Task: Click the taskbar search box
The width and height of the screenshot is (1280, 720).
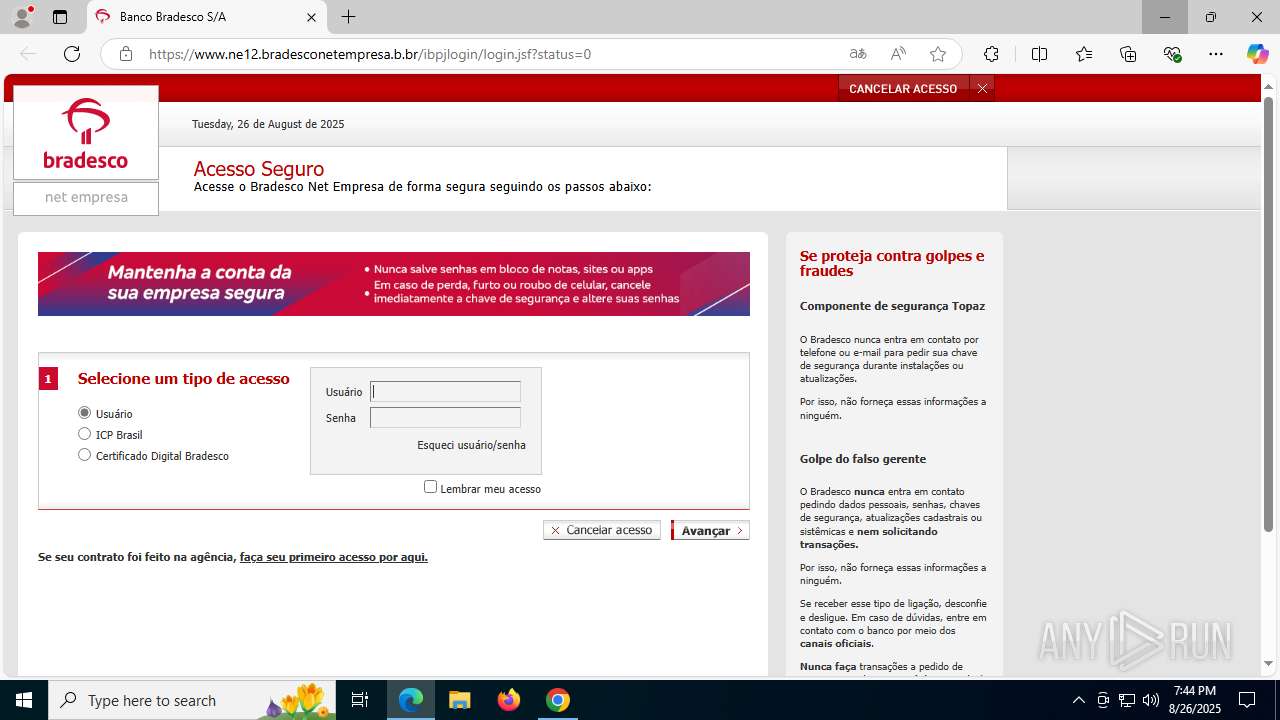Action: (191, 700)
